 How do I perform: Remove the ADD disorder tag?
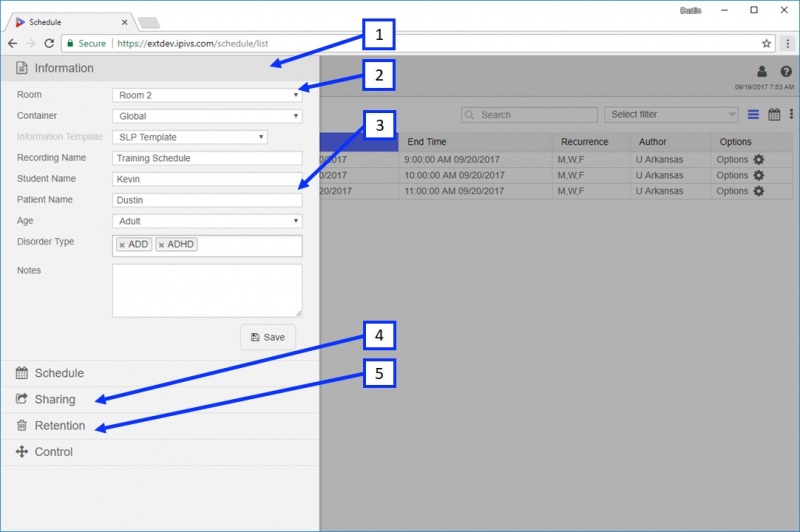pos(122,245)
